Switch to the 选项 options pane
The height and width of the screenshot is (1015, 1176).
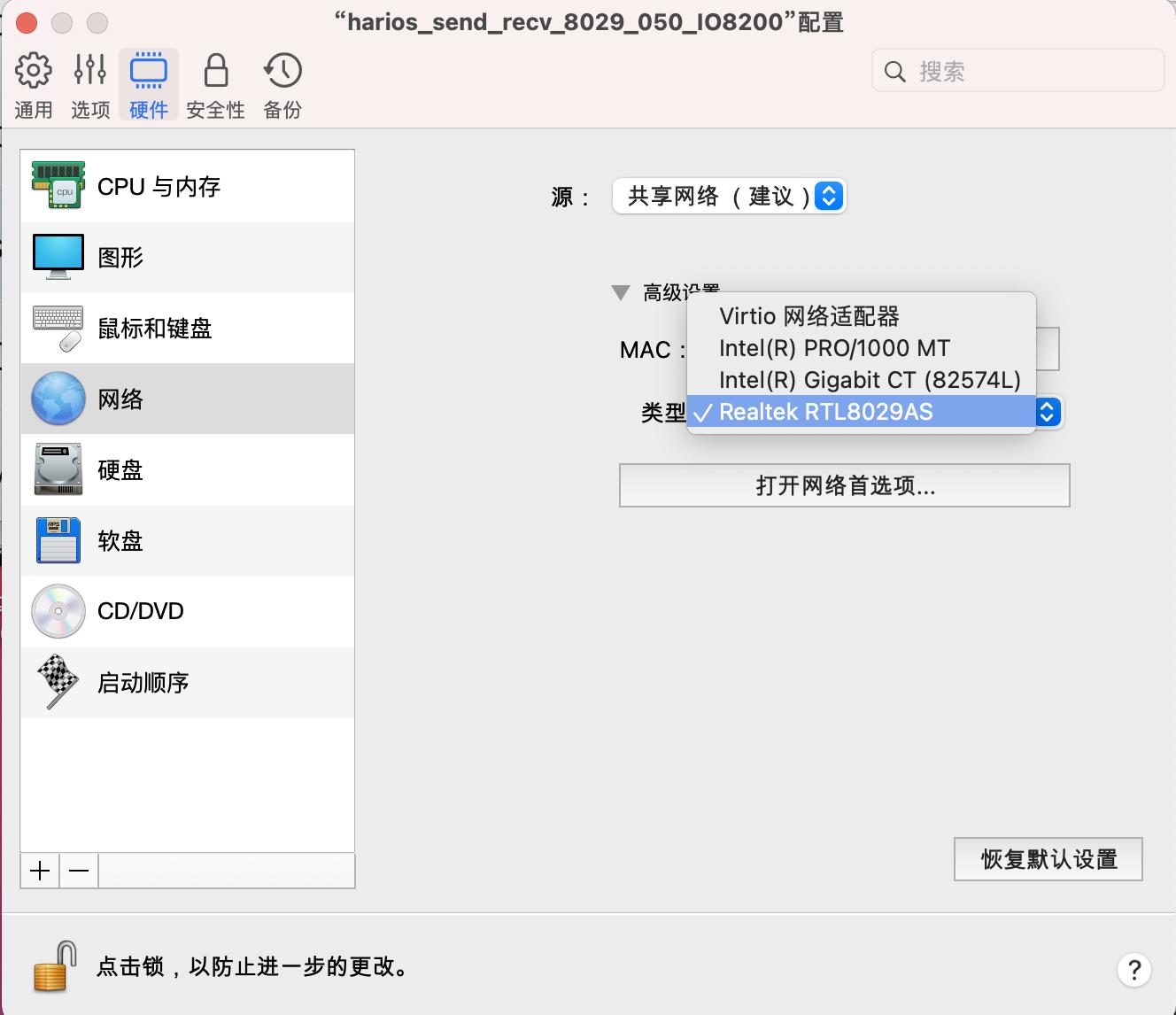point(88,84)
